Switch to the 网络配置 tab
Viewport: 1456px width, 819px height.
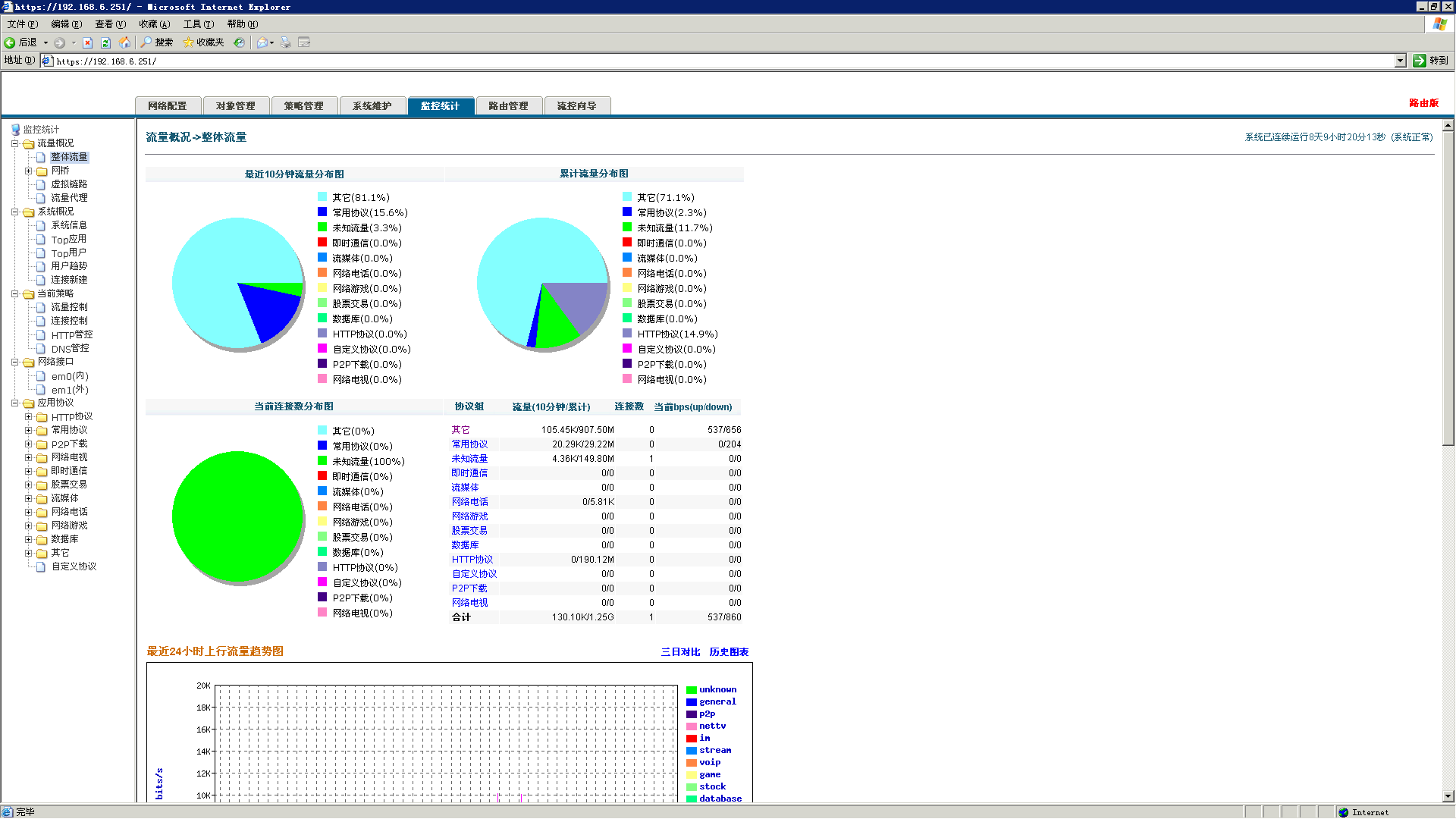pos(168,106)
